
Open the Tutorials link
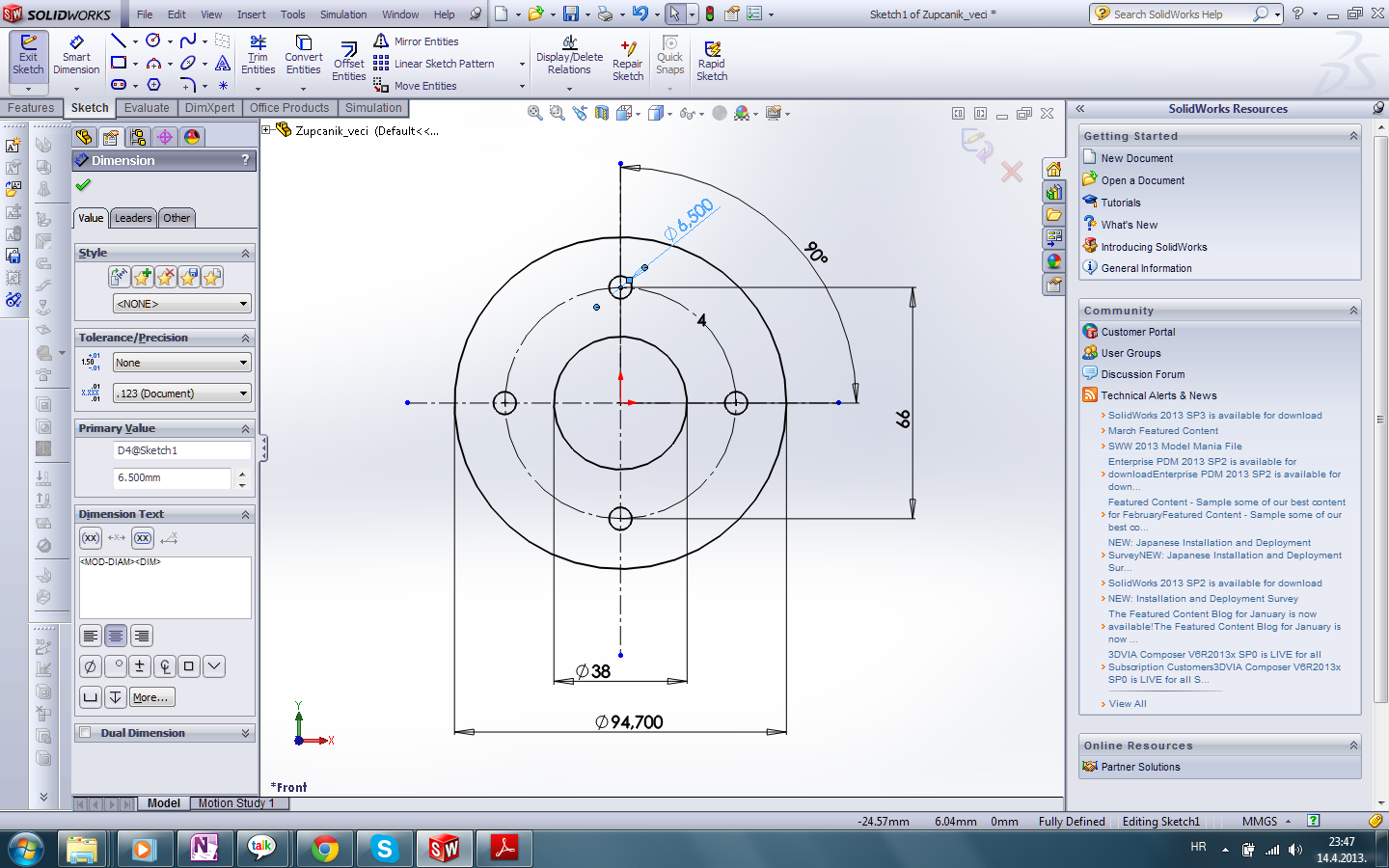coord(1121,203)
